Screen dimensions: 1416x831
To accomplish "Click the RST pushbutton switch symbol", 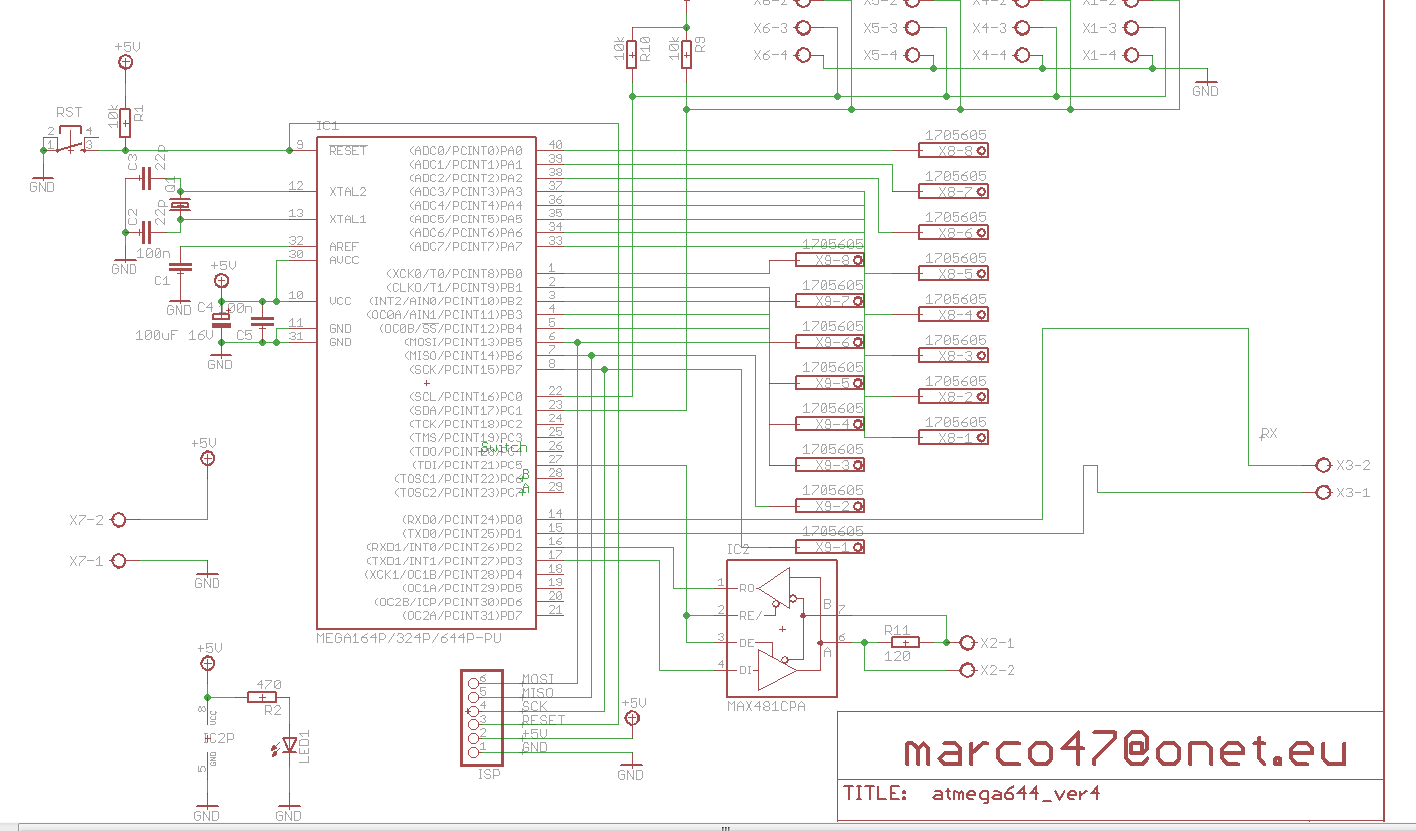I will [68, 145].
